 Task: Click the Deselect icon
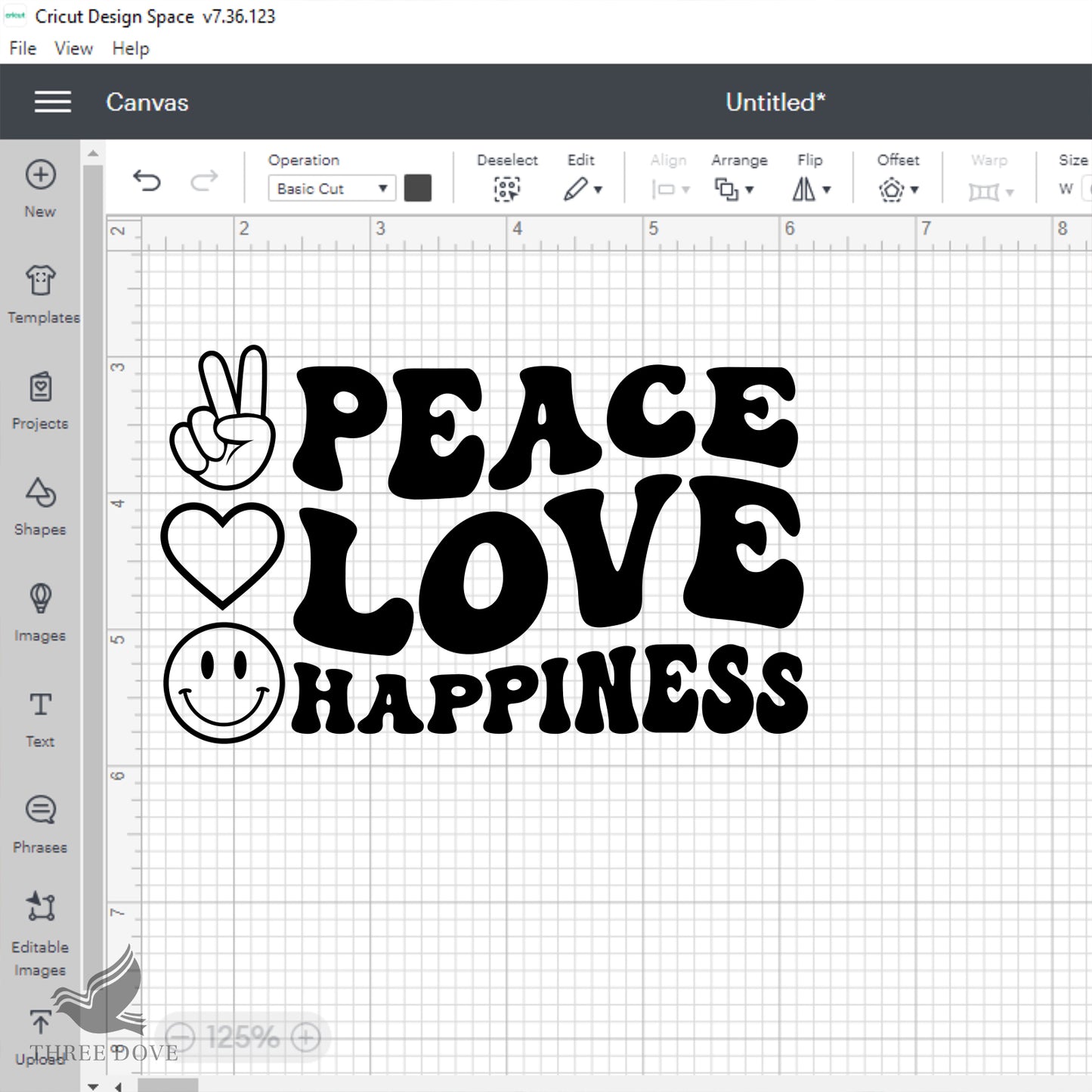pos(507,189)
